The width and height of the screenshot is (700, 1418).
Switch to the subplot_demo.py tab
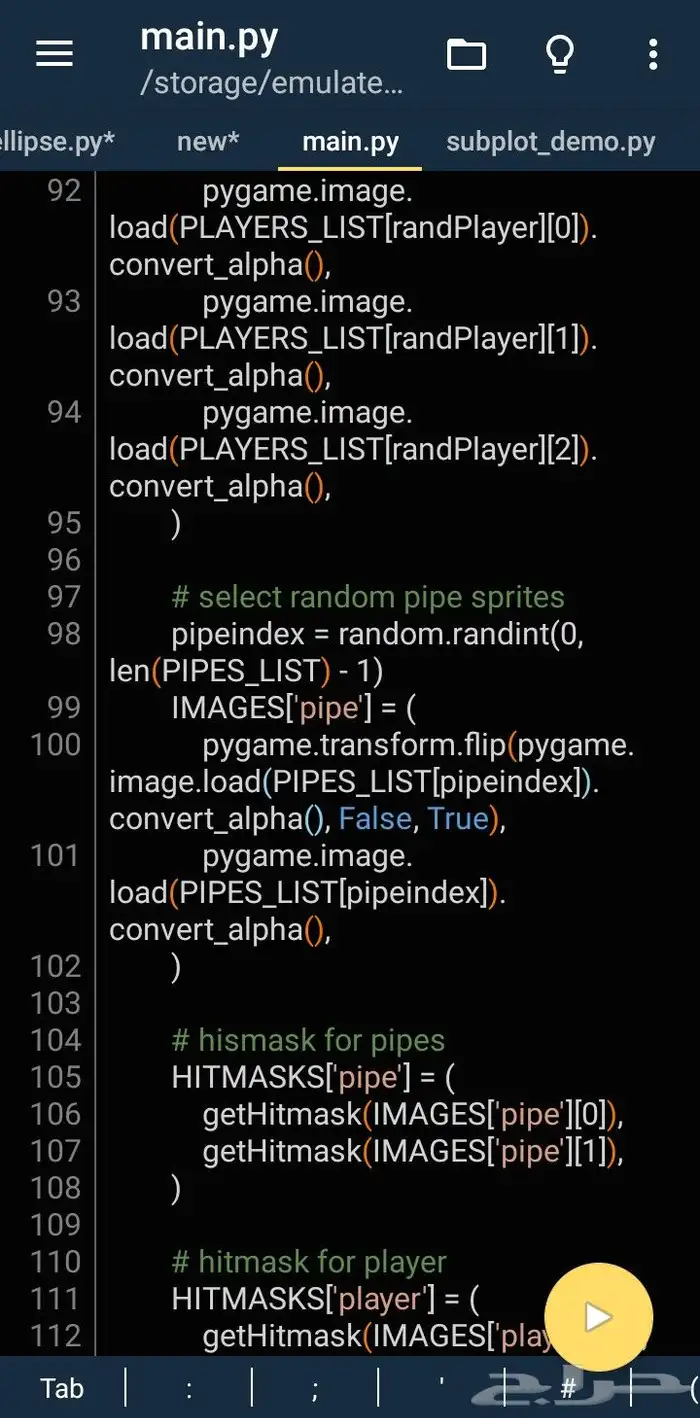(x=550, y=142)
